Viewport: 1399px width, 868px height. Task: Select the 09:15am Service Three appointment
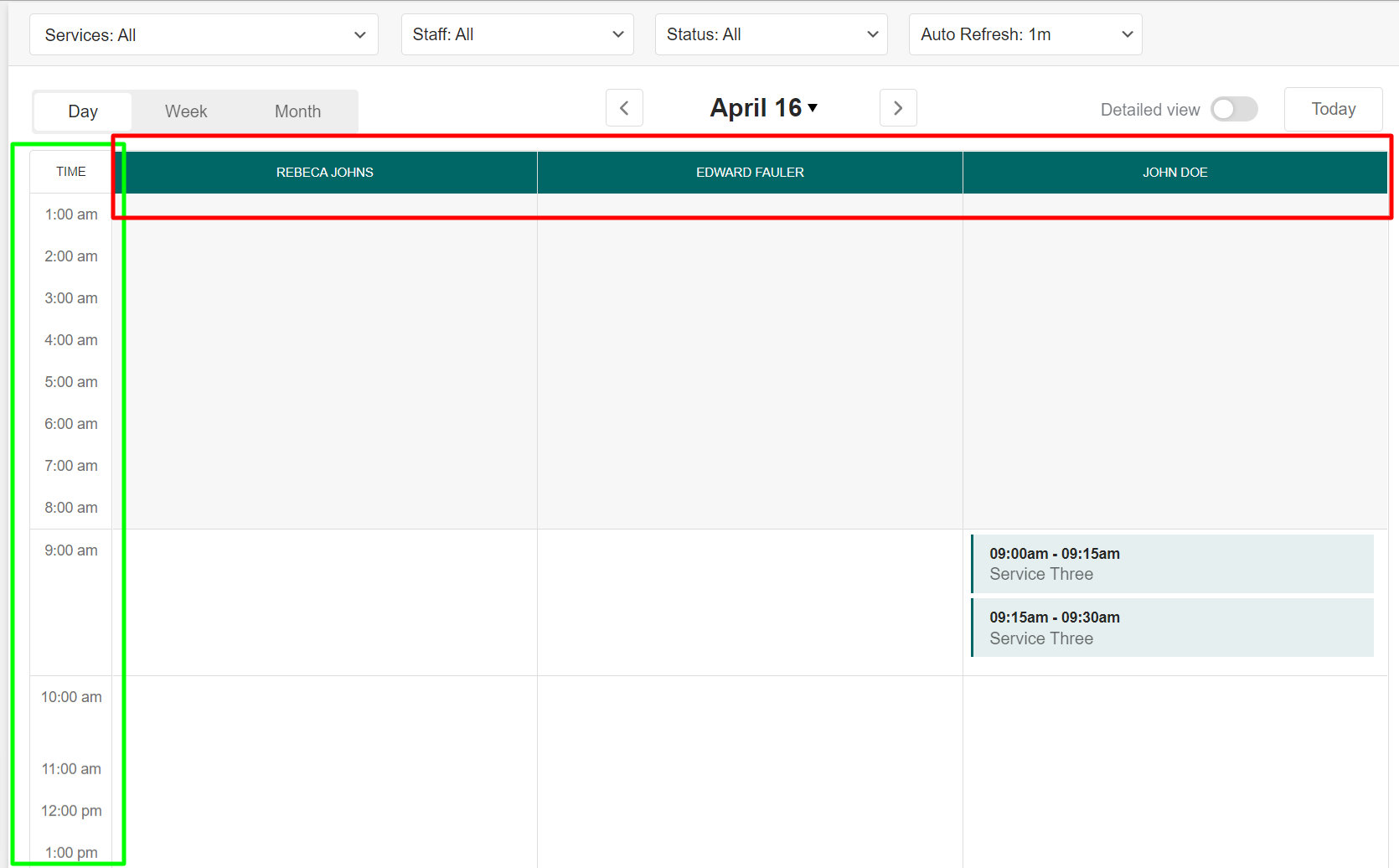tap(1172, 628)
